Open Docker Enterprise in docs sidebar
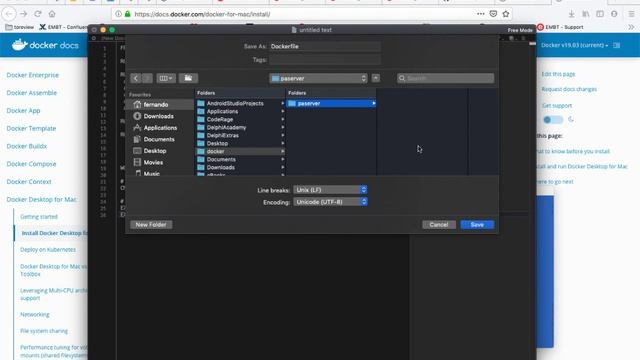Image resolution: width=640 pixels, height=360 pixels. point(33,75)
